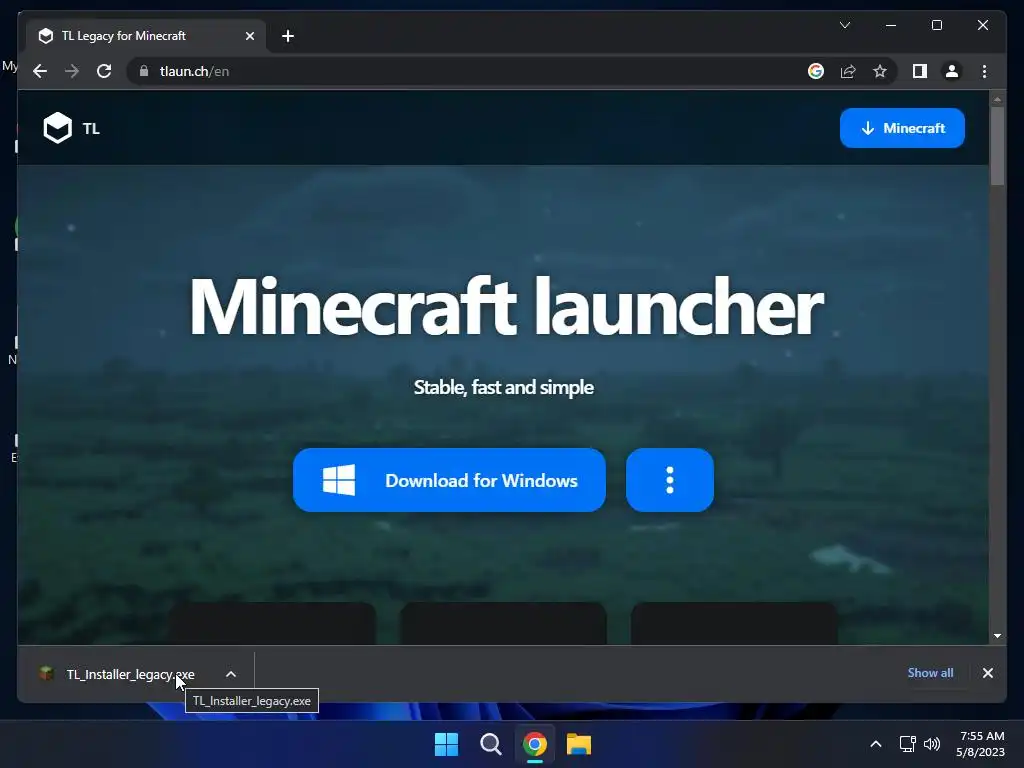Click the TL cube logo
This screenshot has height=768, width=1024.
point(57,128)
